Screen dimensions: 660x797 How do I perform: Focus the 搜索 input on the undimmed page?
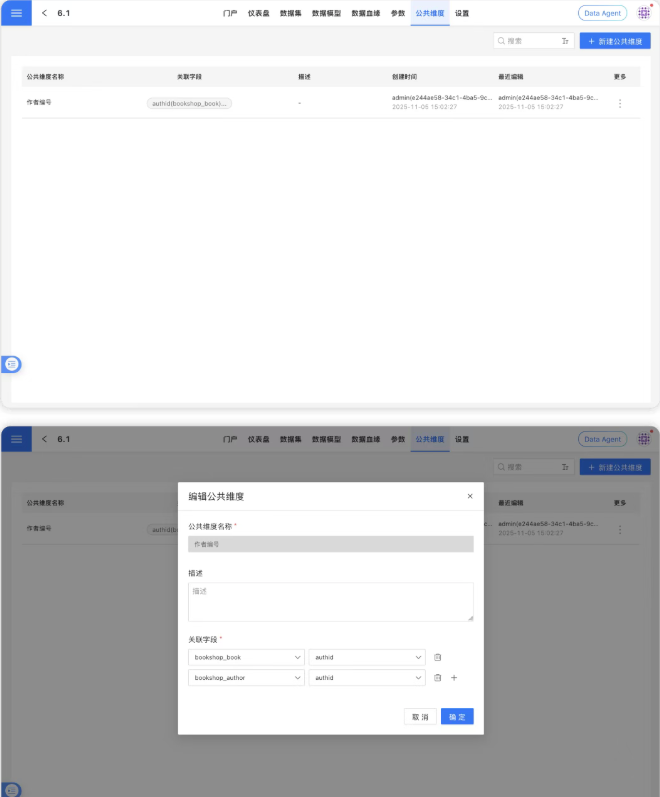tap(533, 41)
